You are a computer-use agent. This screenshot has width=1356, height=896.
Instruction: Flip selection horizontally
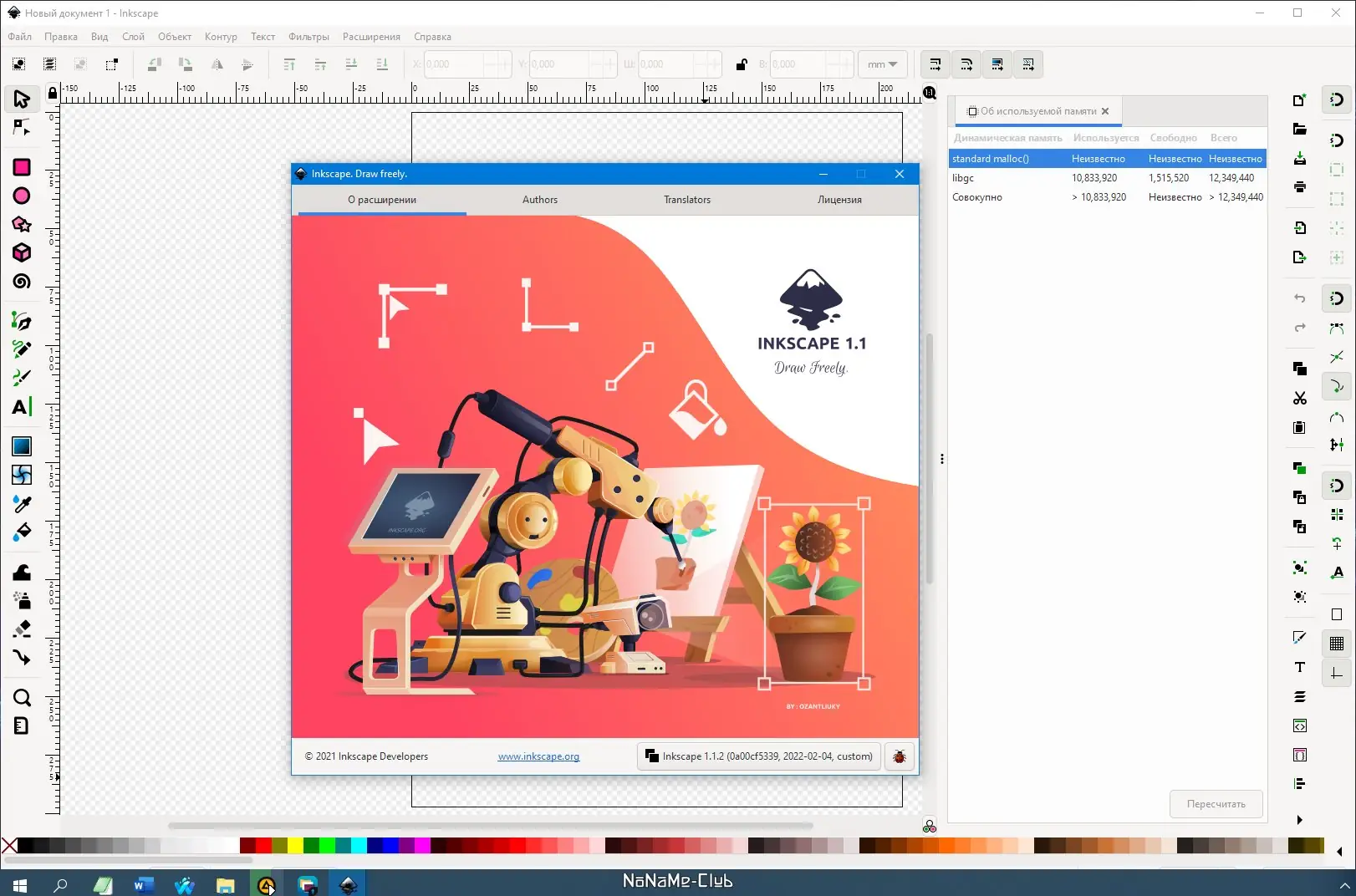tap(217, 64)
